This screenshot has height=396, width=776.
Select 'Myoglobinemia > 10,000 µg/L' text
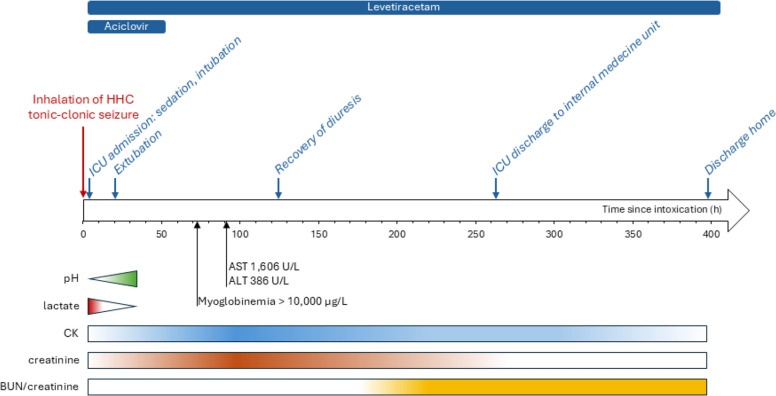273,301
